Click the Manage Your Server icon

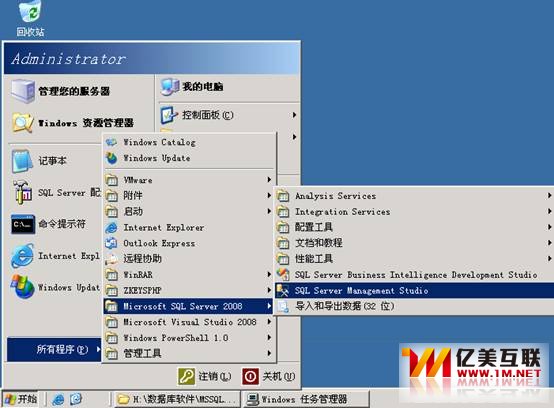pos(23,91)
